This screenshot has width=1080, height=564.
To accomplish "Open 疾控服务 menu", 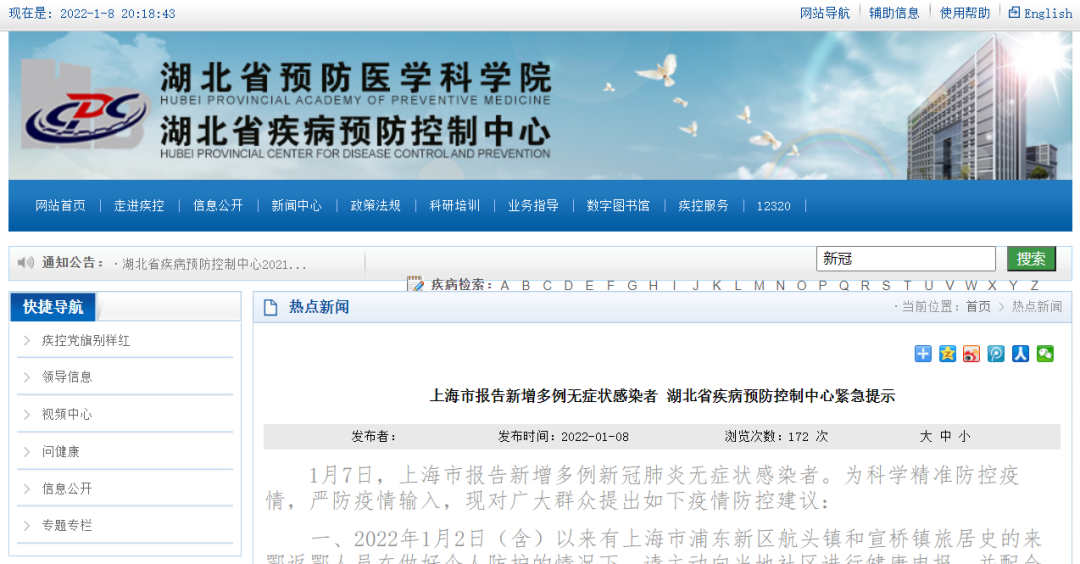I will [x=703, y=206].
